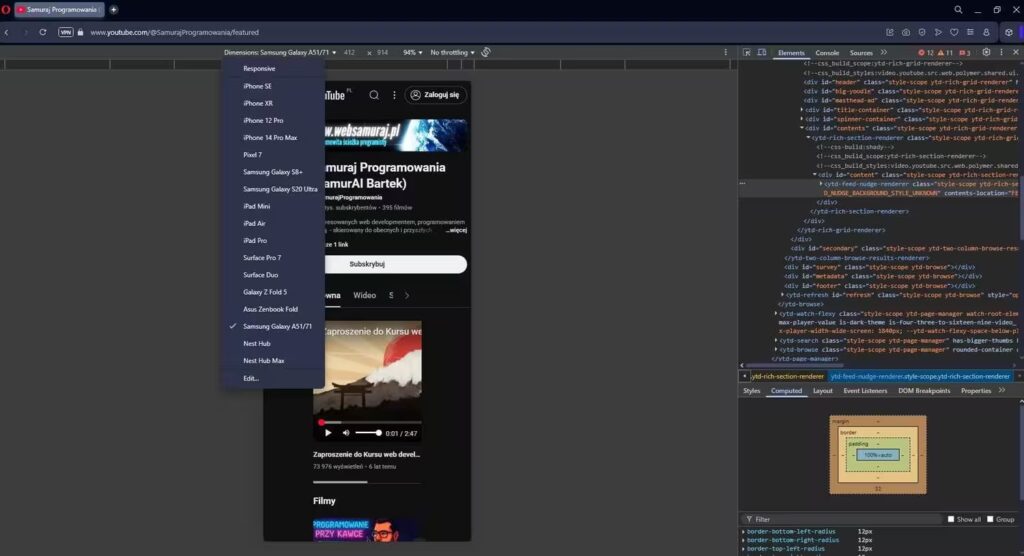Click the Zaloguj się sign-in button
Image resolution: width=1024 pixels, height=556 pixels.
click(436, 95)
